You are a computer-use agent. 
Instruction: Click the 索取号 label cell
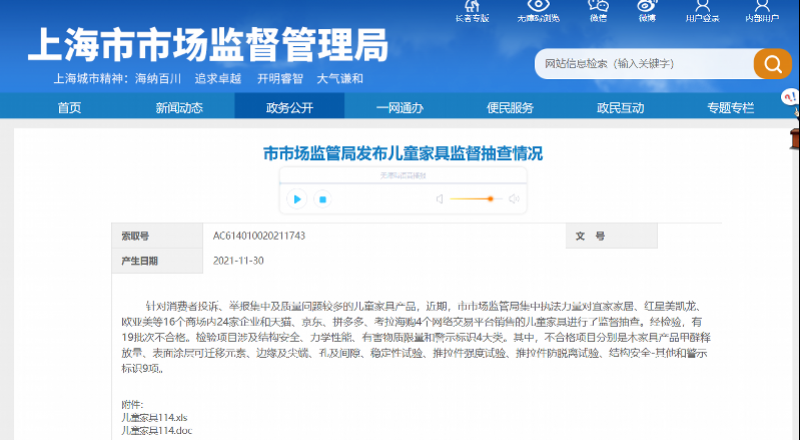tap(157, 236)
